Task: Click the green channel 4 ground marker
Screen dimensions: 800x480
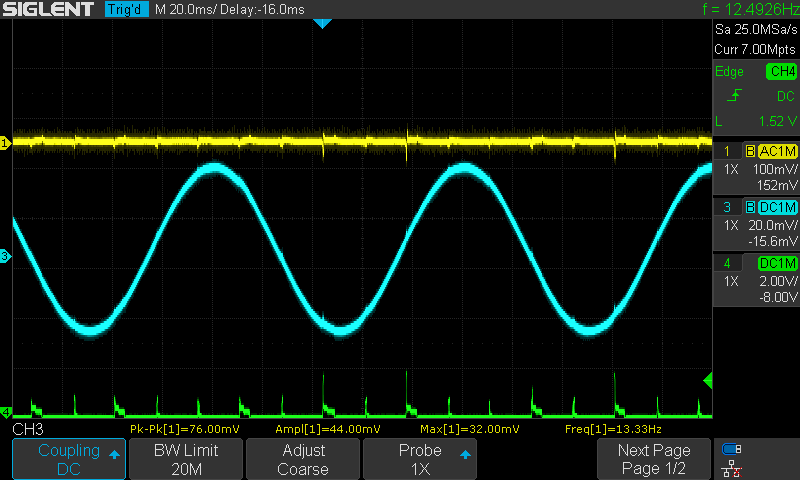Action: click(x=5, y=412)
